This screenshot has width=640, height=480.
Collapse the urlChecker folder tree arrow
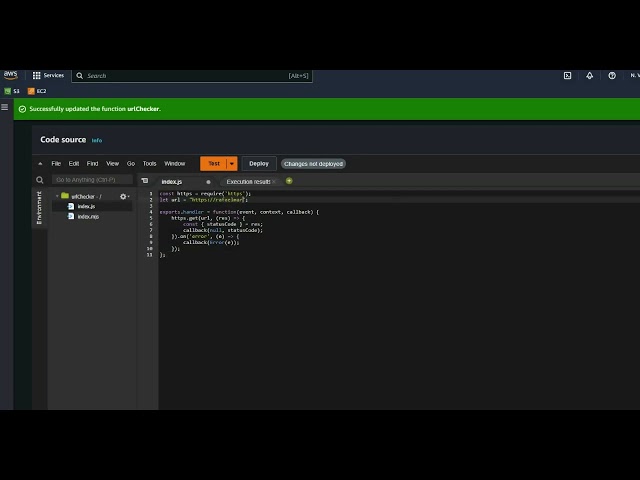pos(57,196)
